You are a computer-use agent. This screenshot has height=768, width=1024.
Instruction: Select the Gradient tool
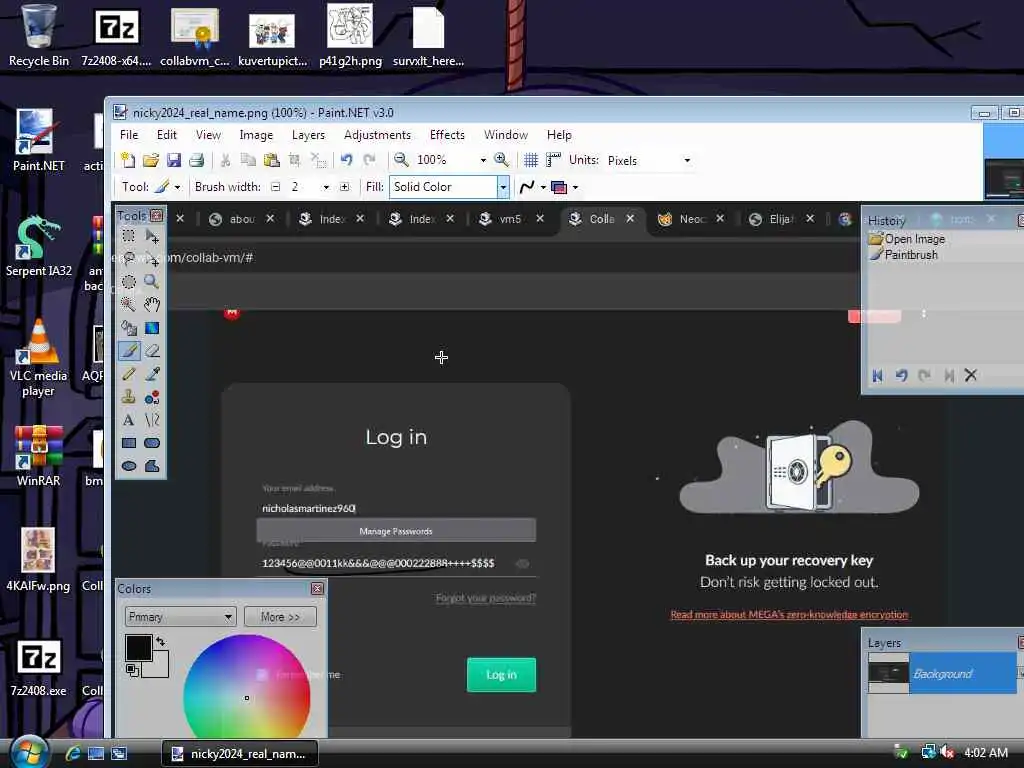coord(152,328)
